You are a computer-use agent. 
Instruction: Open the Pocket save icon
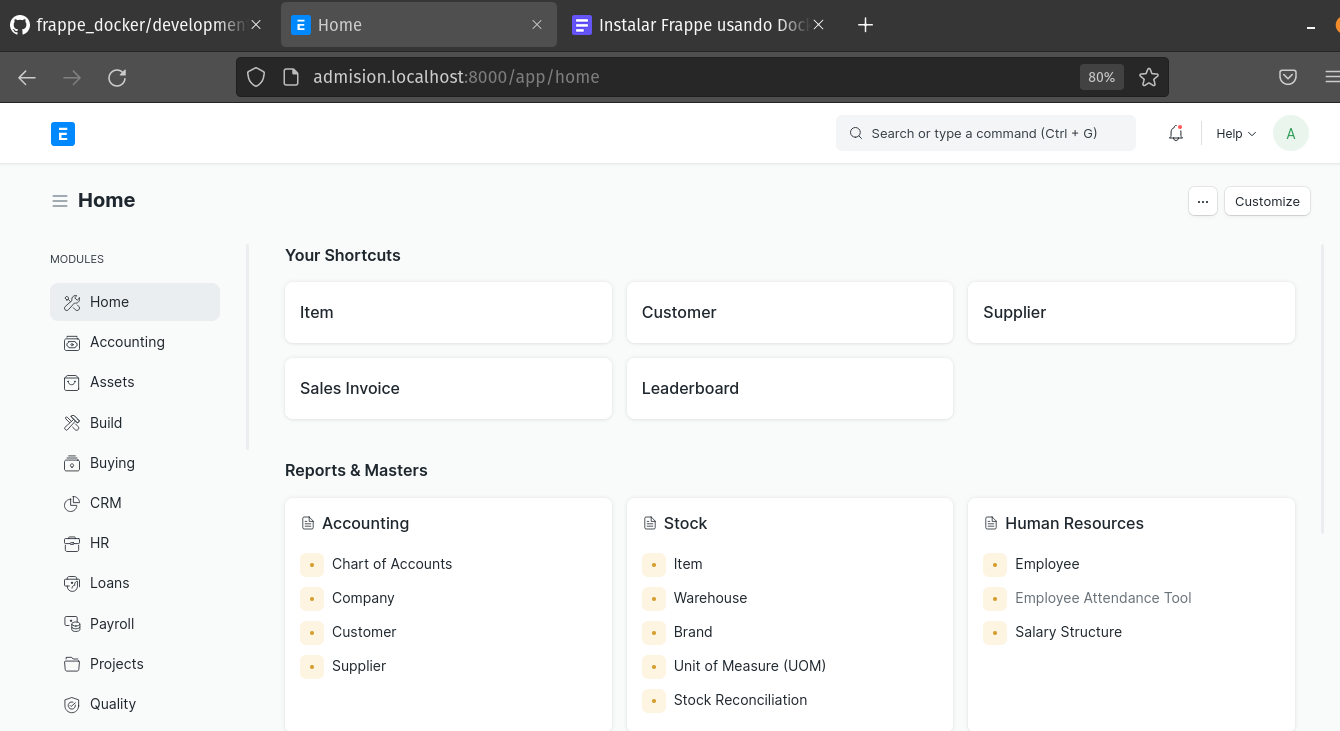(1288, 77)
